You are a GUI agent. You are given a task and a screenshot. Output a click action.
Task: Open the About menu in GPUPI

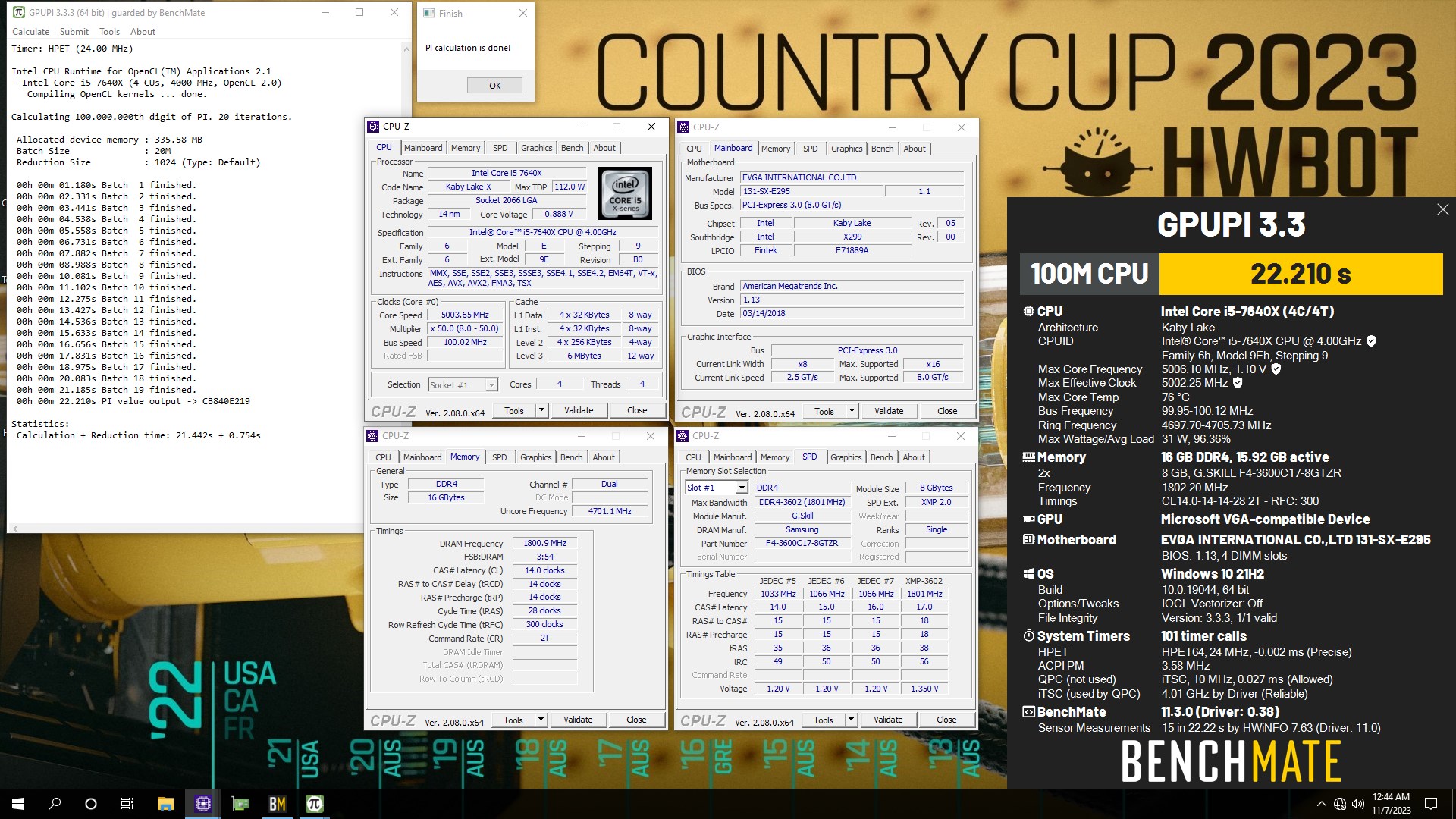click(143, 32)
